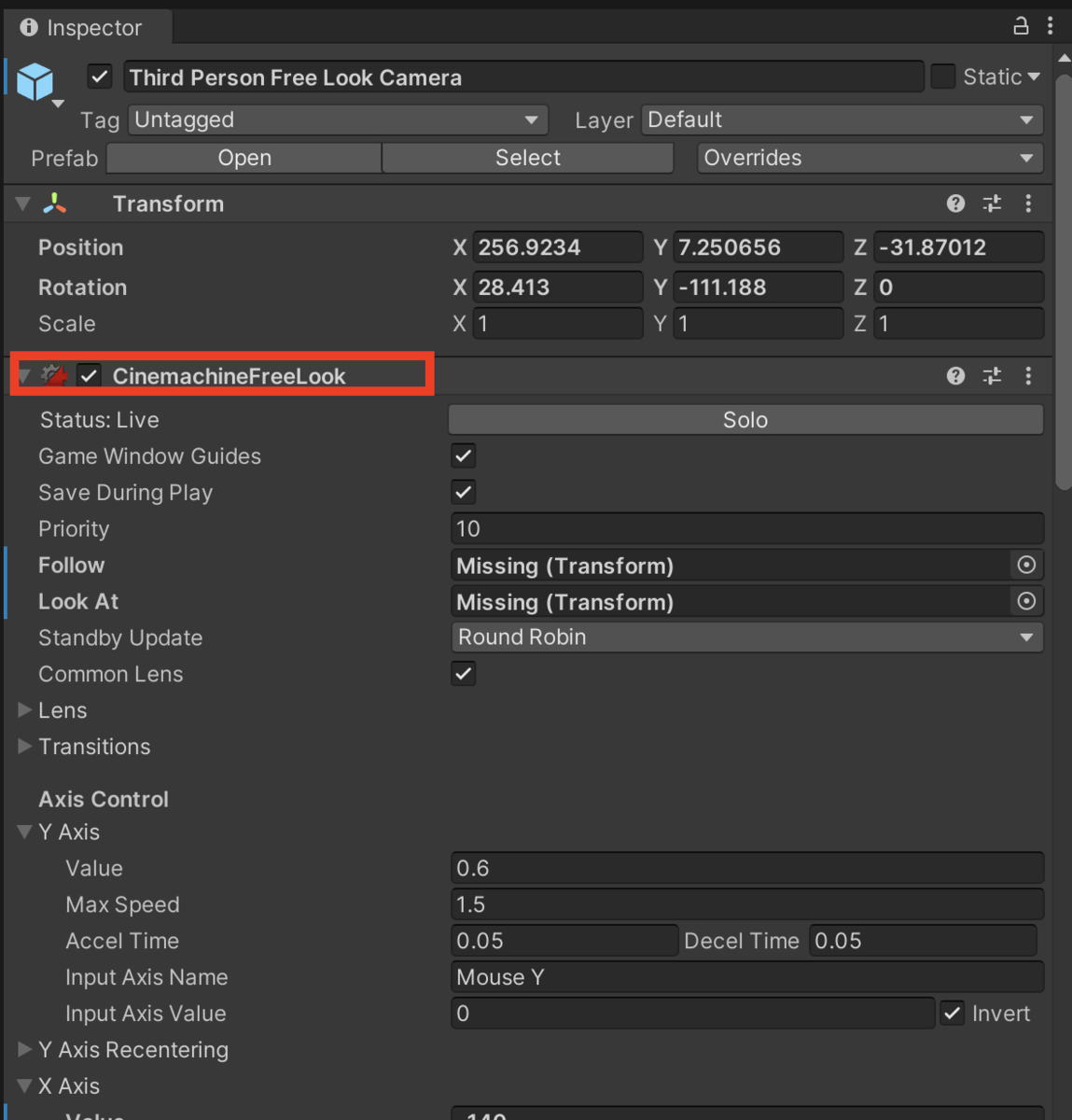Click the Look At field object picker
The image size is (1072, 1120).
pyautogui.click(x=1026, y=601)
